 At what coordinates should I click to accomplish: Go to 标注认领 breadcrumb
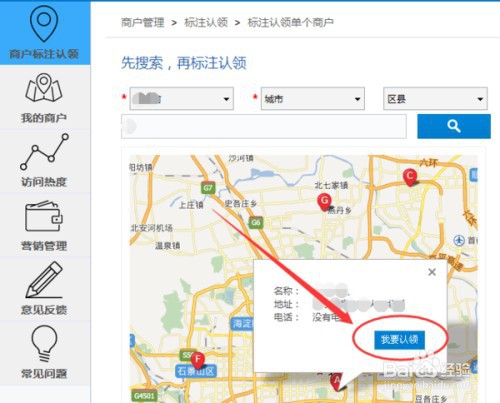(206, 23)
